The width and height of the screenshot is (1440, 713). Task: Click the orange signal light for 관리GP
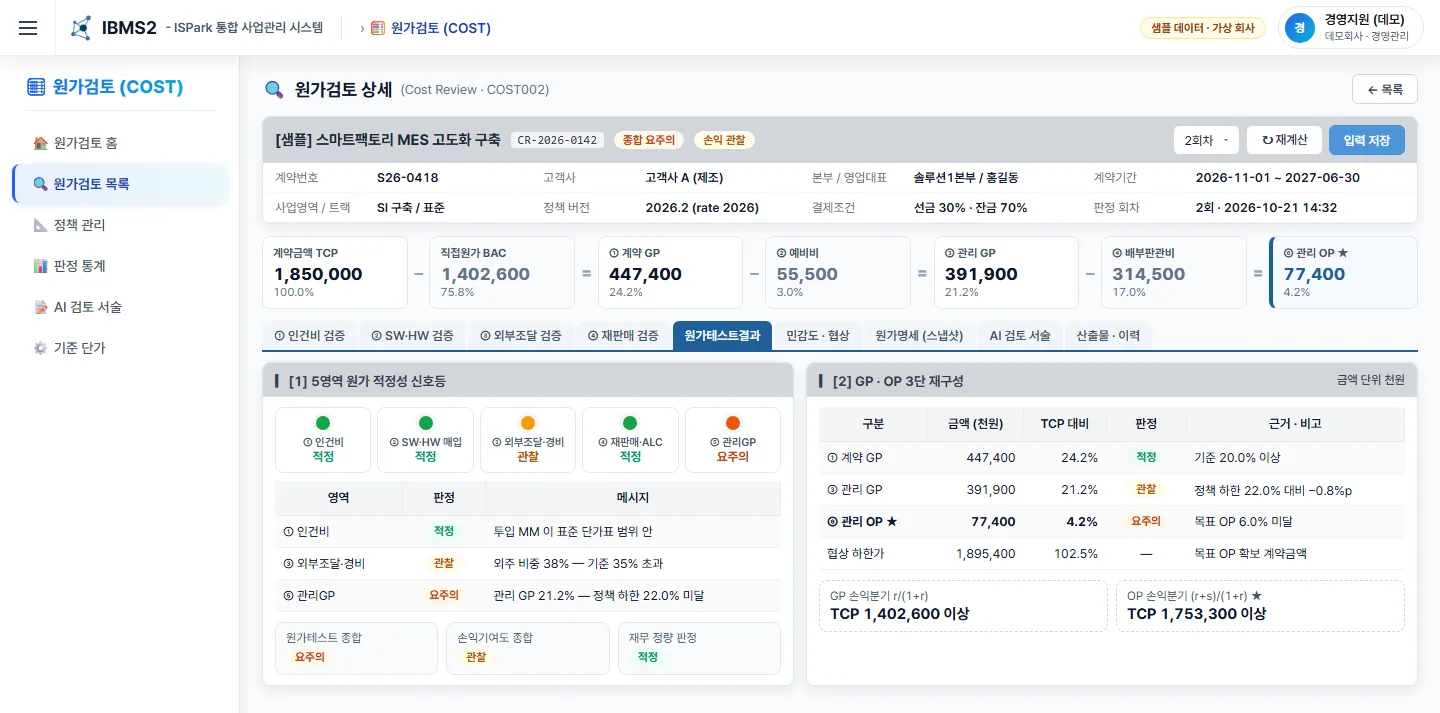[x=733, y=423]
